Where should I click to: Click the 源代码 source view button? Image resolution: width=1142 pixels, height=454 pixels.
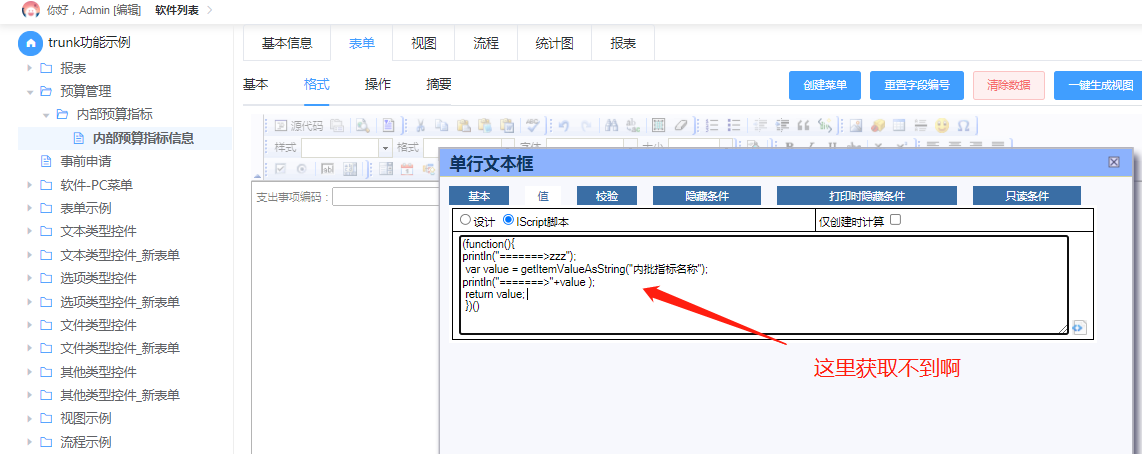(299, 125)
